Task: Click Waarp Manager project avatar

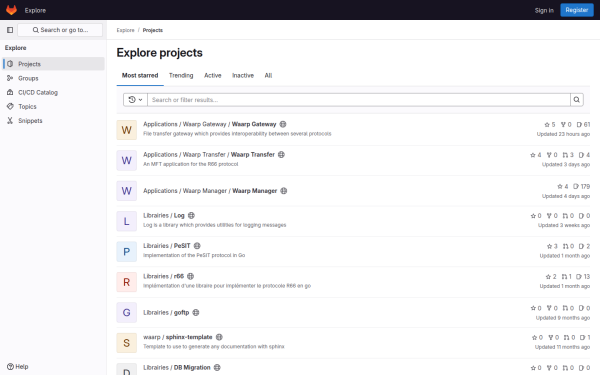Action: click(x=127, y=191)
